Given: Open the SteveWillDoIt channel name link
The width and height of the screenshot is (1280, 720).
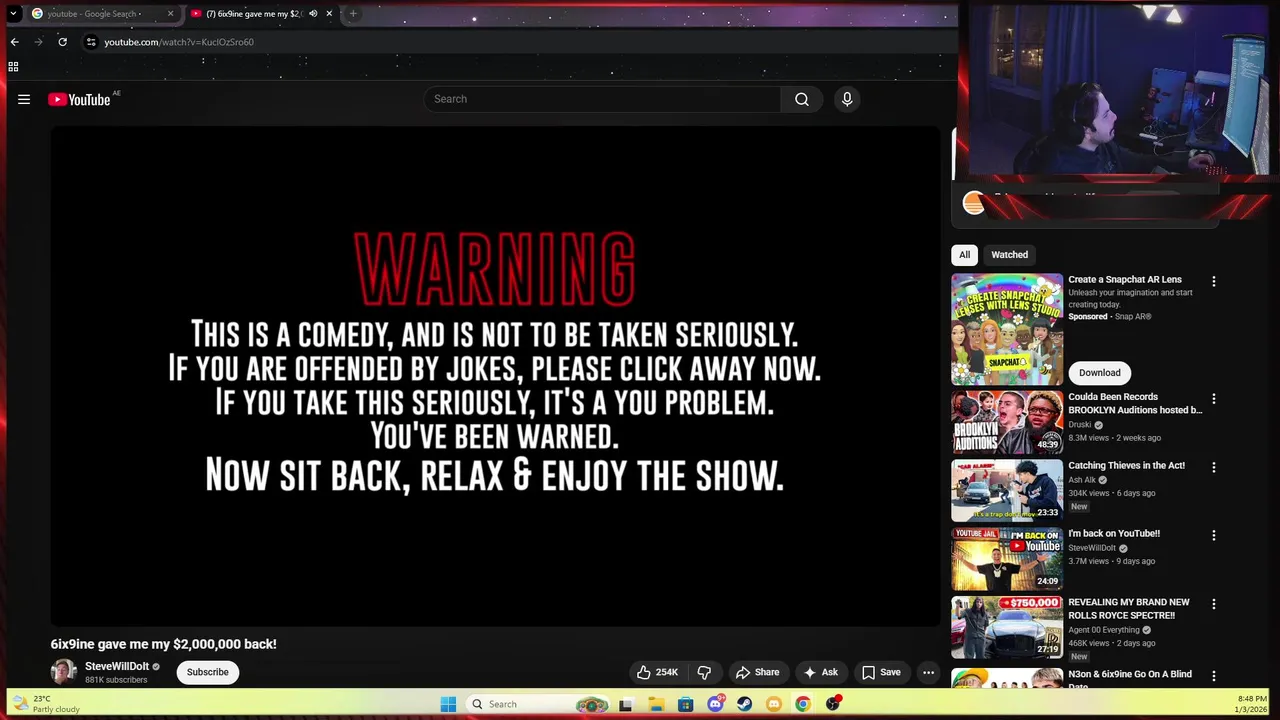Looking at the screenshot, I should pyautogui.click(x=117, y=666).
